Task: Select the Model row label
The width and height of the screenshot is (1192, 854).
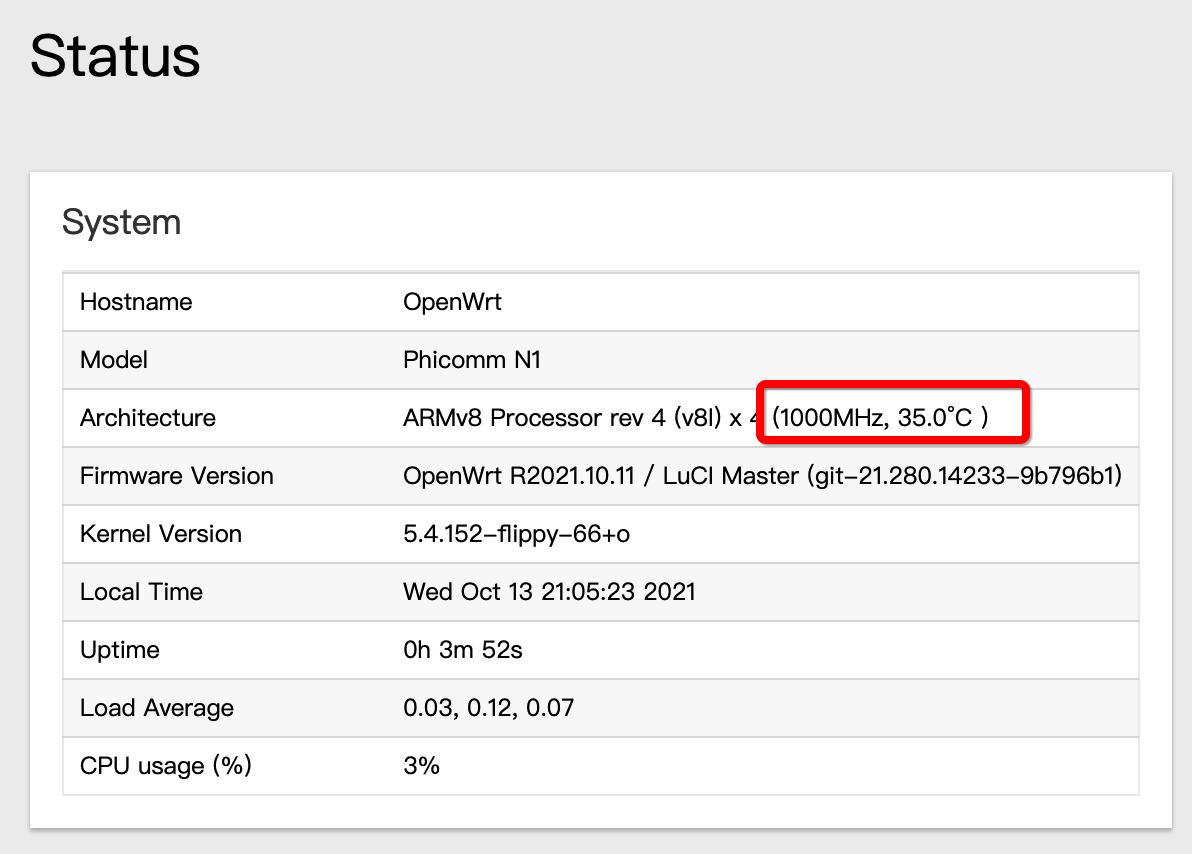Action: pos(113,360)
